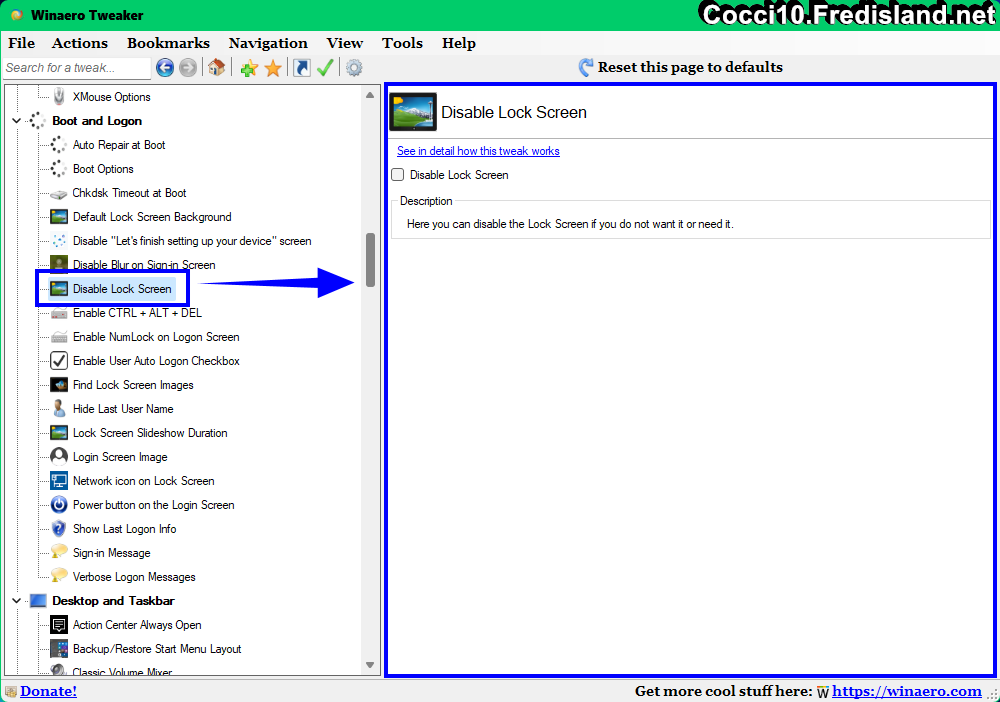Click the greyed-out Forward arrow button
This screenshot has width=1000, height=702.
(188, 68)
